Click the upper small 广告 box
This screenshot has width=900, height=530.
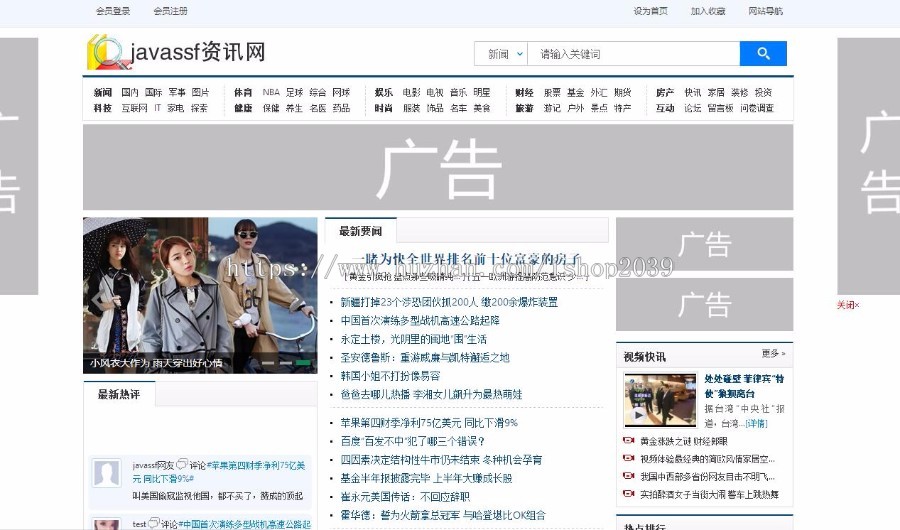704,244
